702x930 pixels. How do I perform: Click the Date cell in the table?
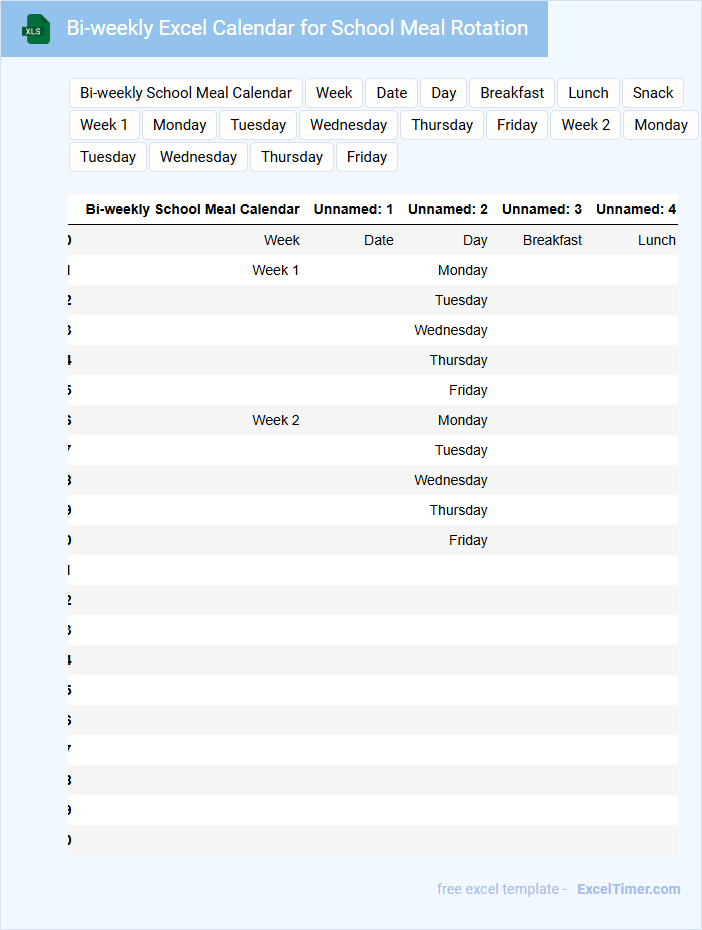click(379, 240)
